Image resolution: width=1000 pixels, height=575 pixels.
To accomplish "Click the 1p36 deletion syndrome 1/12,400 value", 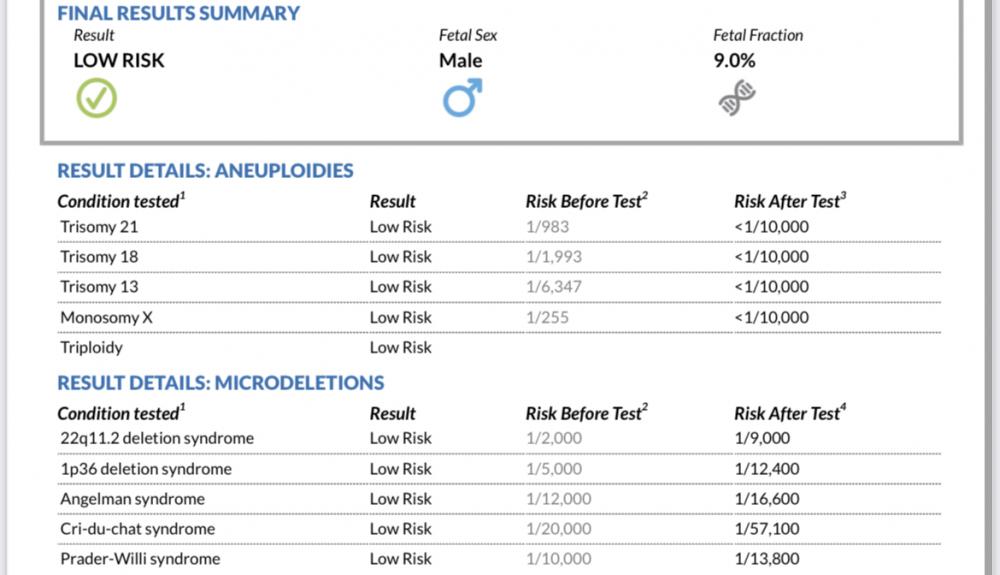I will click(x=767, y=469).
